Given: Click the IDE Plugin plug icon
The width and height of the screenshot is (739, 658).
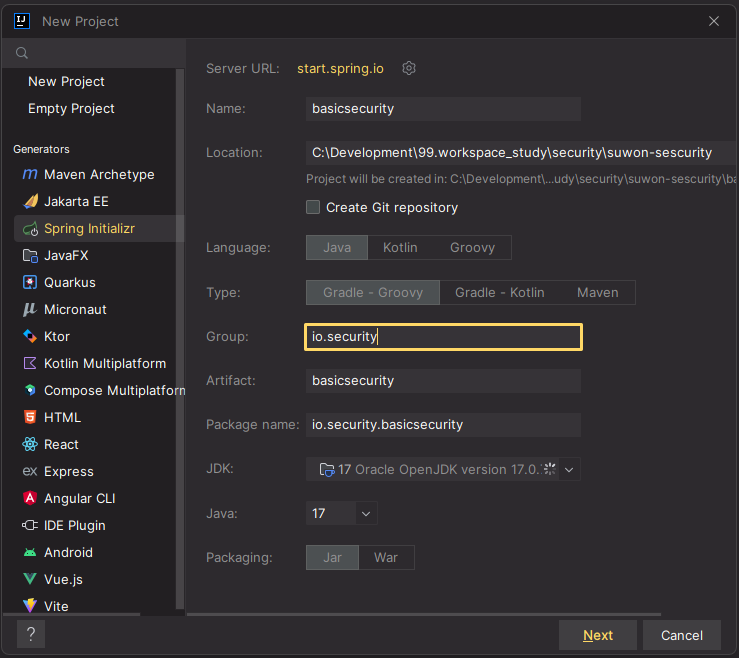Looking at the screenshot, I should click(x=30, y=525).
